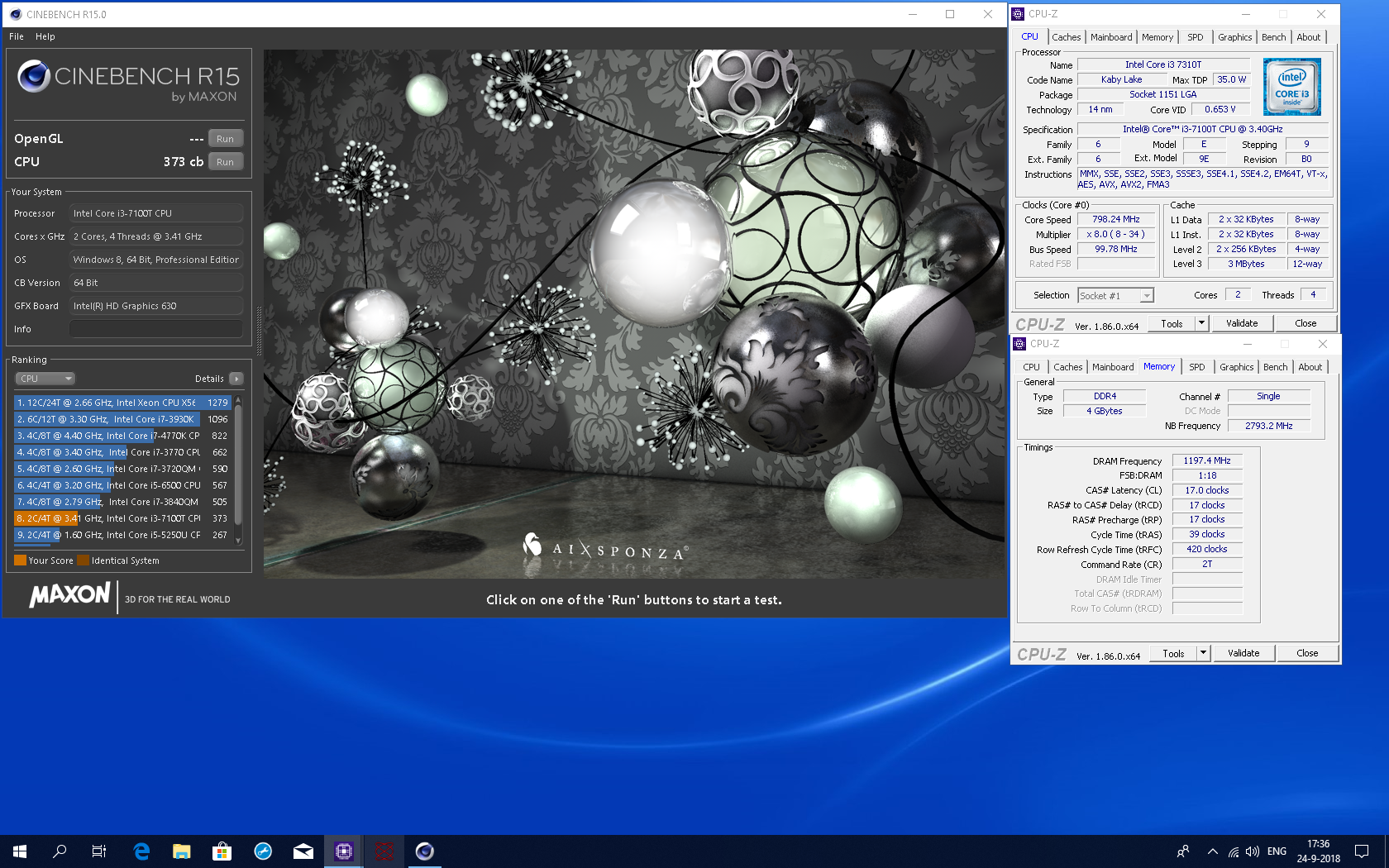Open Microsoft Store from taskbar

click(x=222, y=851)
